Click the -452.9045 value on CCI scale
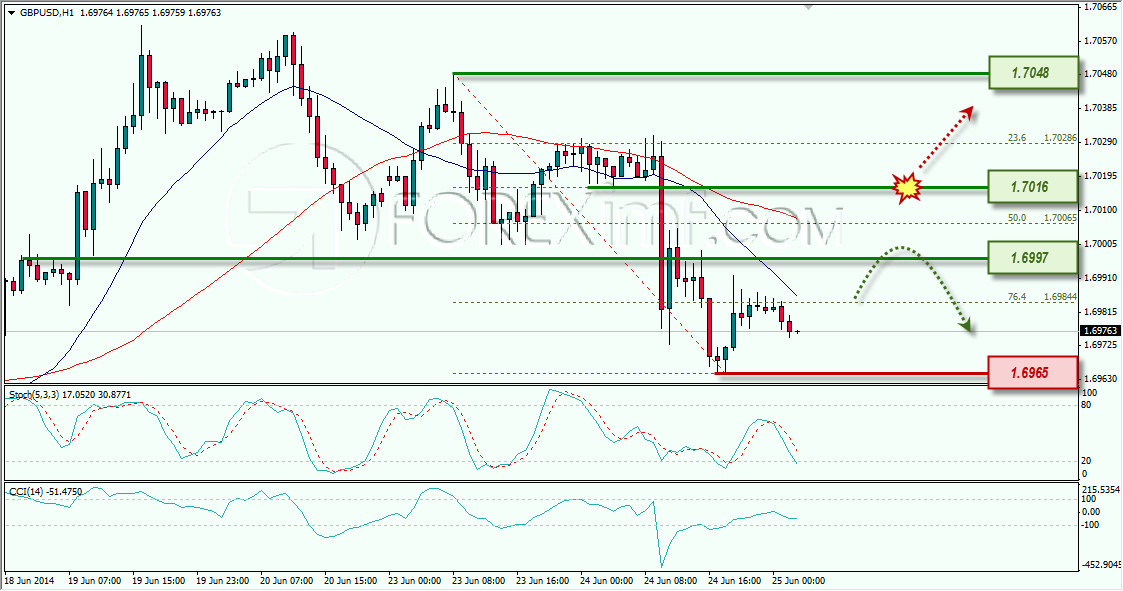This screenshot has width=1123, height=591. coord(1100,564)
